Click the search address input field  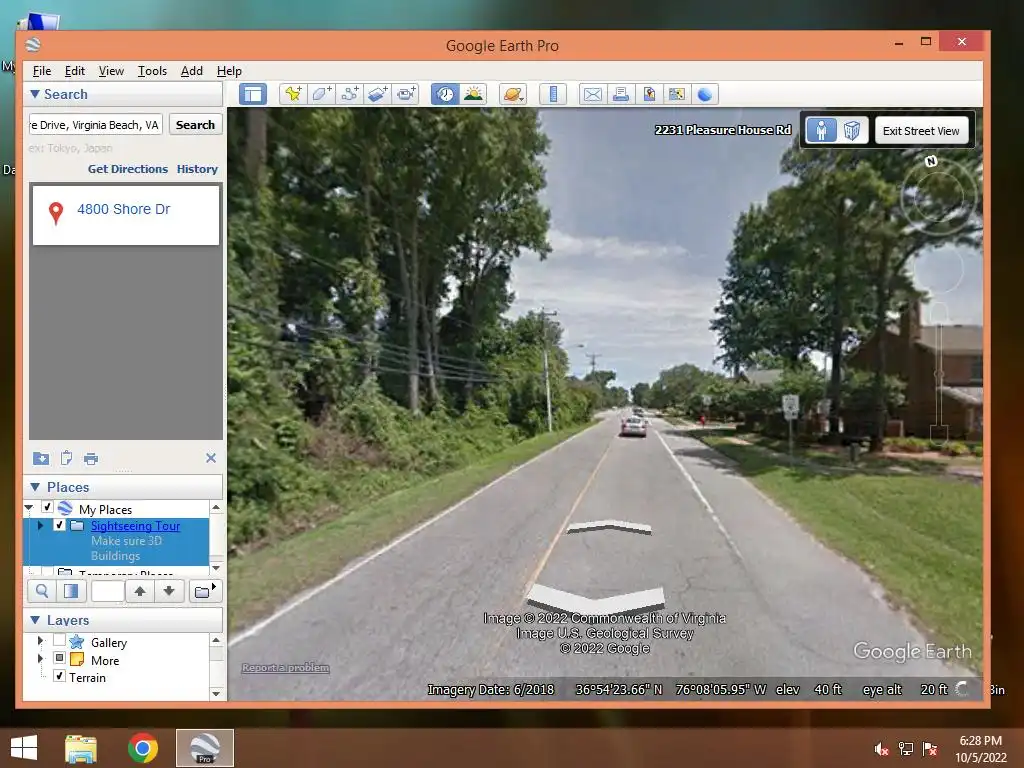pyautogui.click(x=95, y=125)
